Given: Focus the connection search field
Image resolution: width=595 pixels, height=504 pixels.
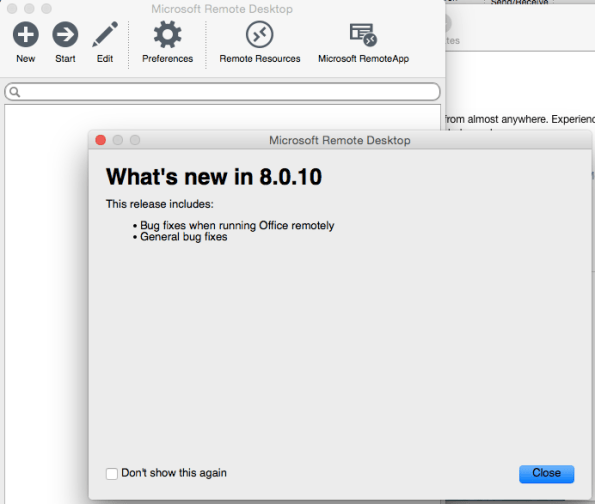Looking at the screenshot, I should pos(222,92).
